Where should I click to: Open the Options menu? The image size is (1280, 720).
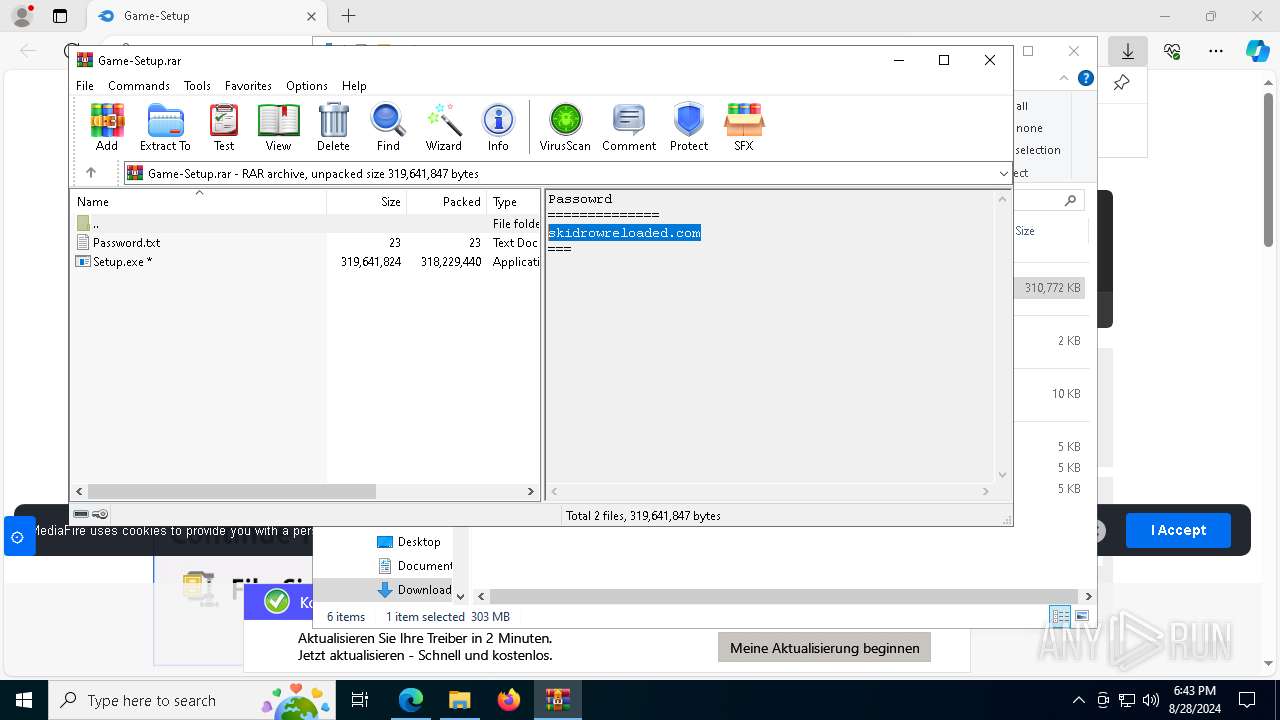click(x=307, y=86)
